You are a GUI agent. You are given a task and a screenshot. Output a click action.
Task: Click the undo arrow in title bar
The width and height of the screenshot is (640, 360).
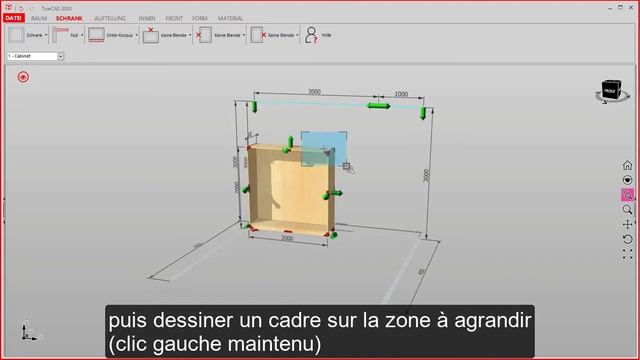(x=21, y=8)
